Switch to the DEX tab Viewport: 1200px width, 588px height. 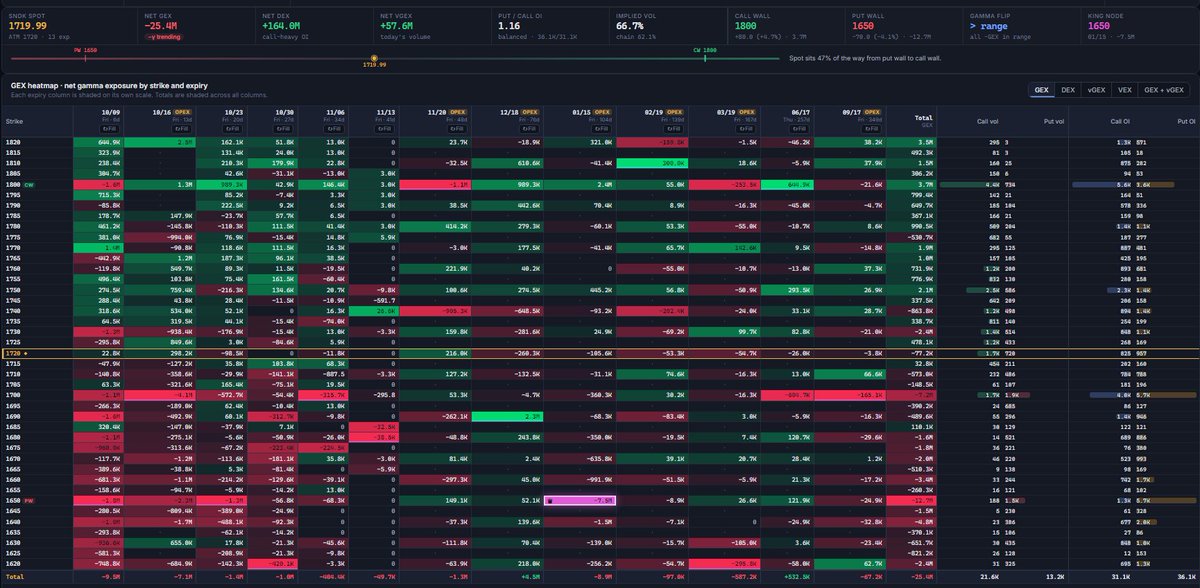[x=1068, y=90]
